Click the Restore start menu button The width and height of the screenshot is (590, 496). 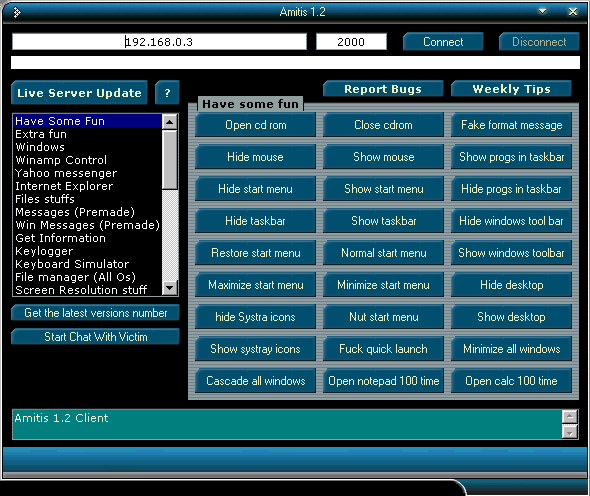(255, 253)
